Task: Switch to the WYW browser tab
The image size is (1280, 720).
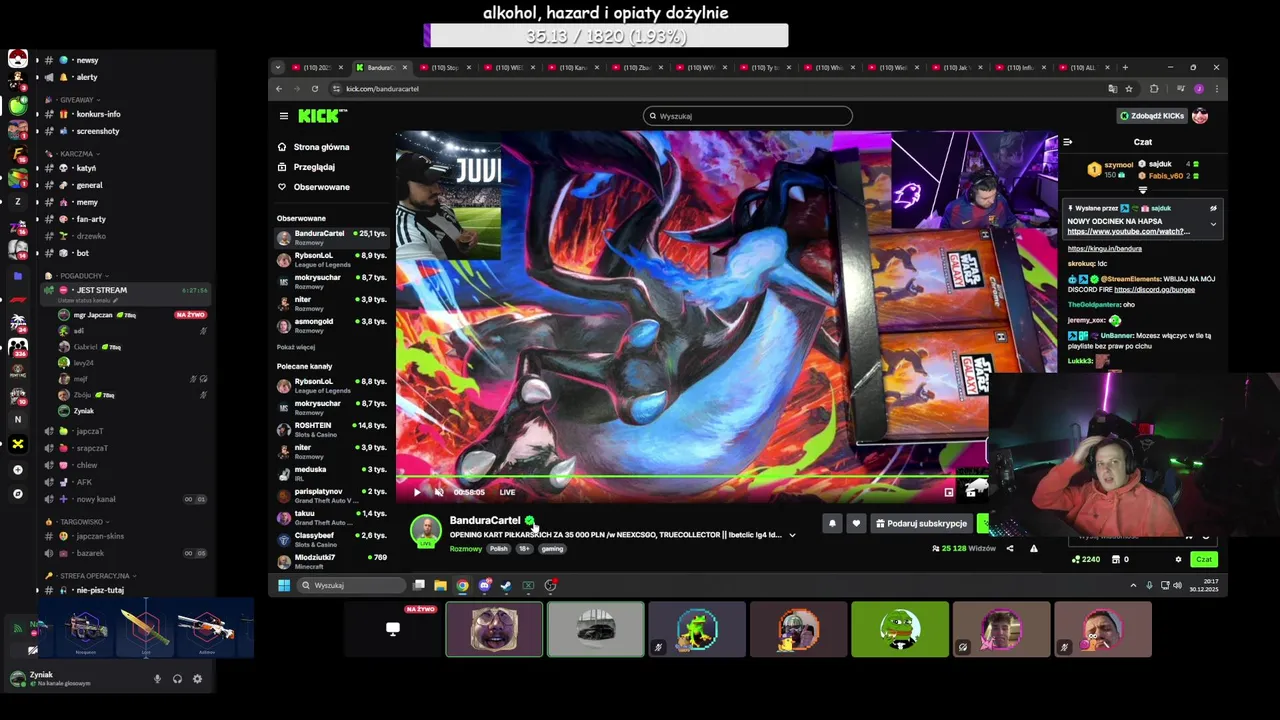Action: pos(700,67)
